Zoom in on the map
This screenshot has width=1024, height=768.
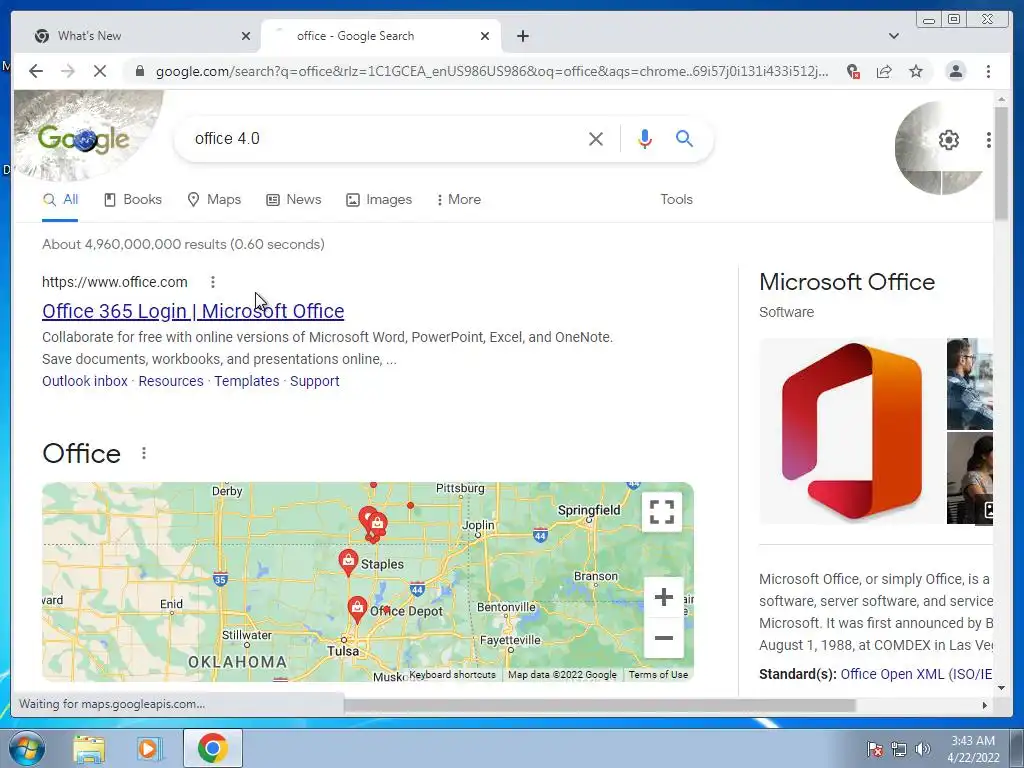coord(664,597)
